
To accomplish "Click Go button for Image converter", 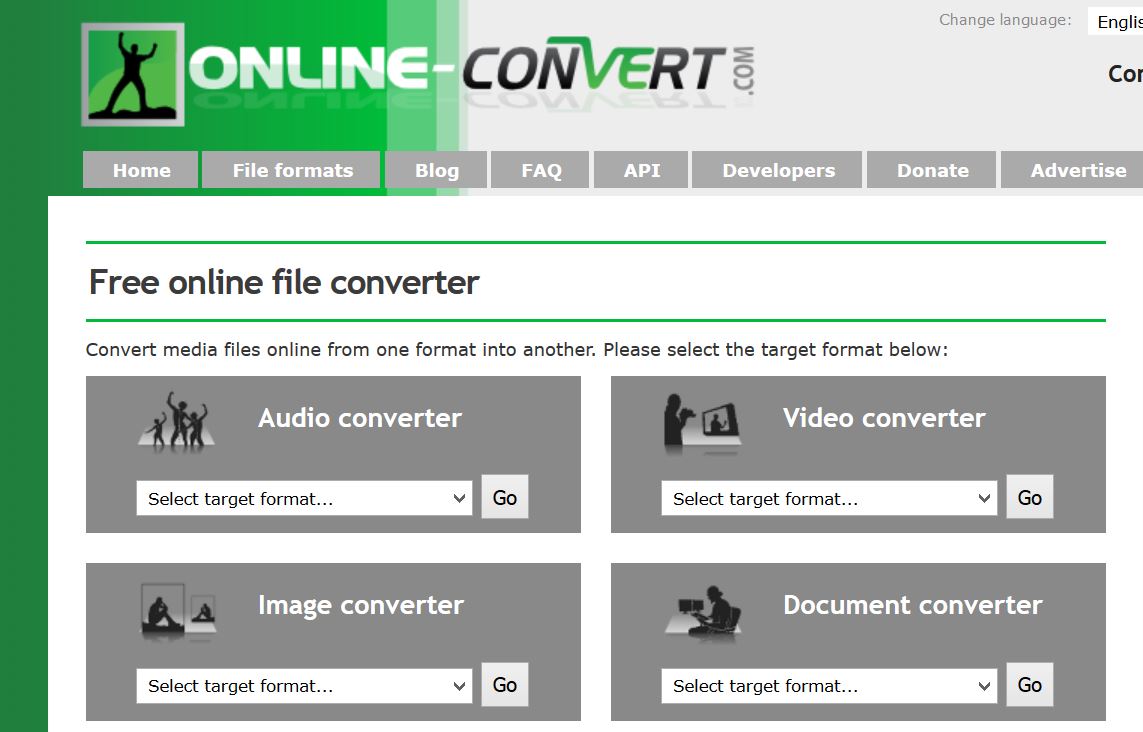I will tap(504, 685).
